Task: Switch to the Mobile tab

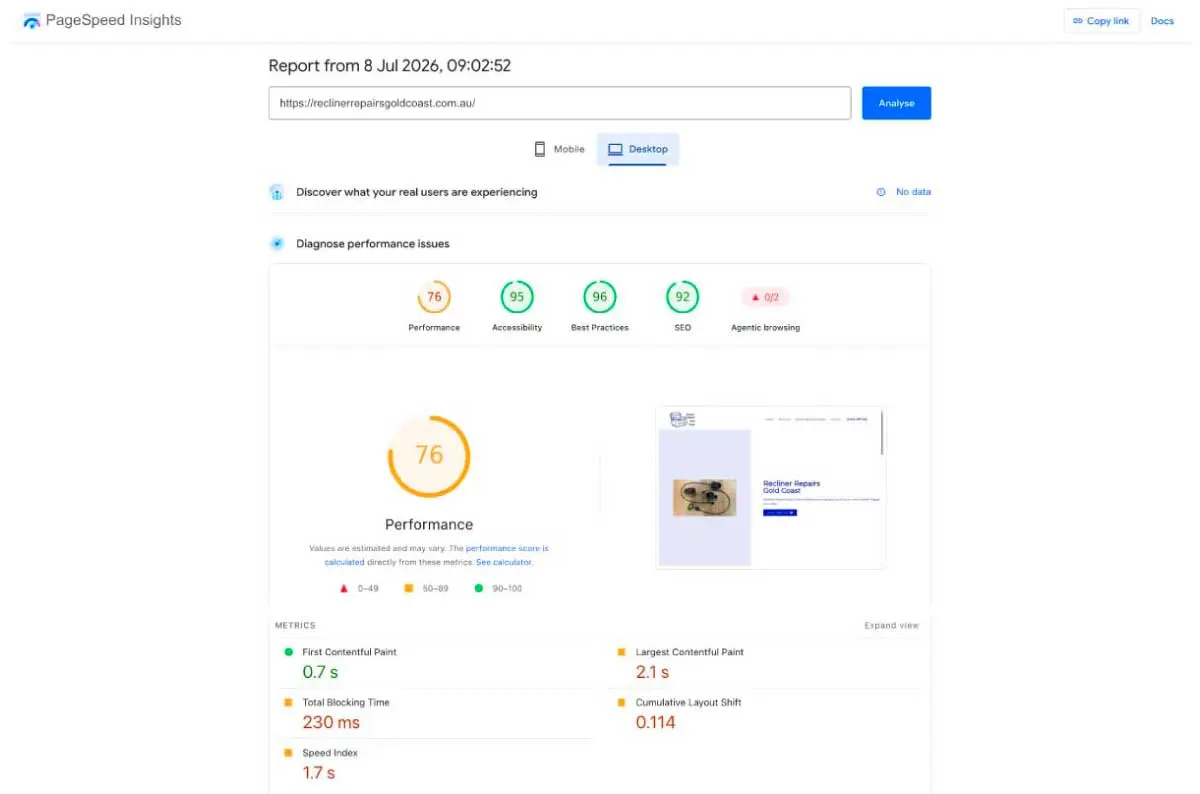Action: click(559, 149)
